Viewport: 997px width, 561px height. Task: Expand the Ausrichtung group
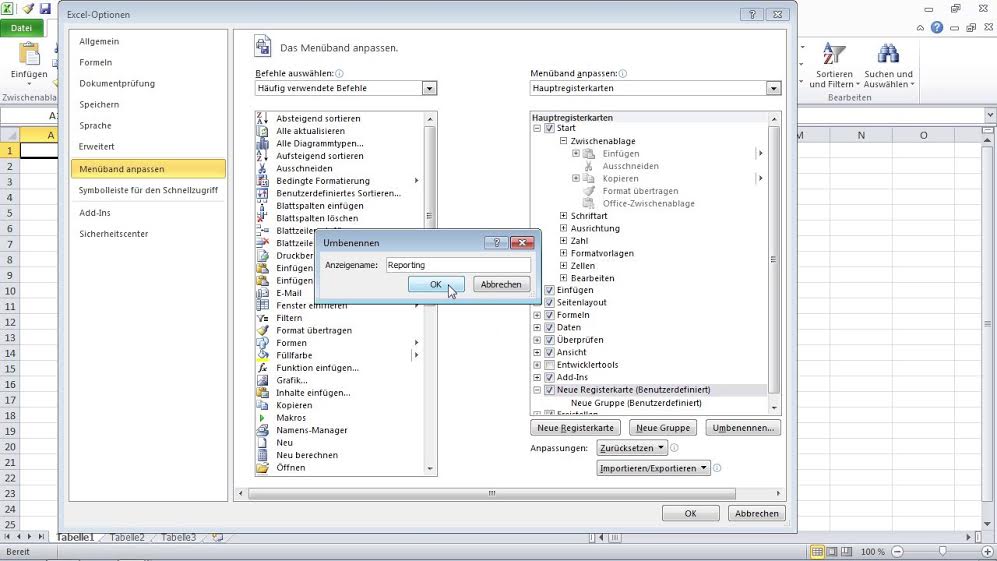tap(563, 228)
